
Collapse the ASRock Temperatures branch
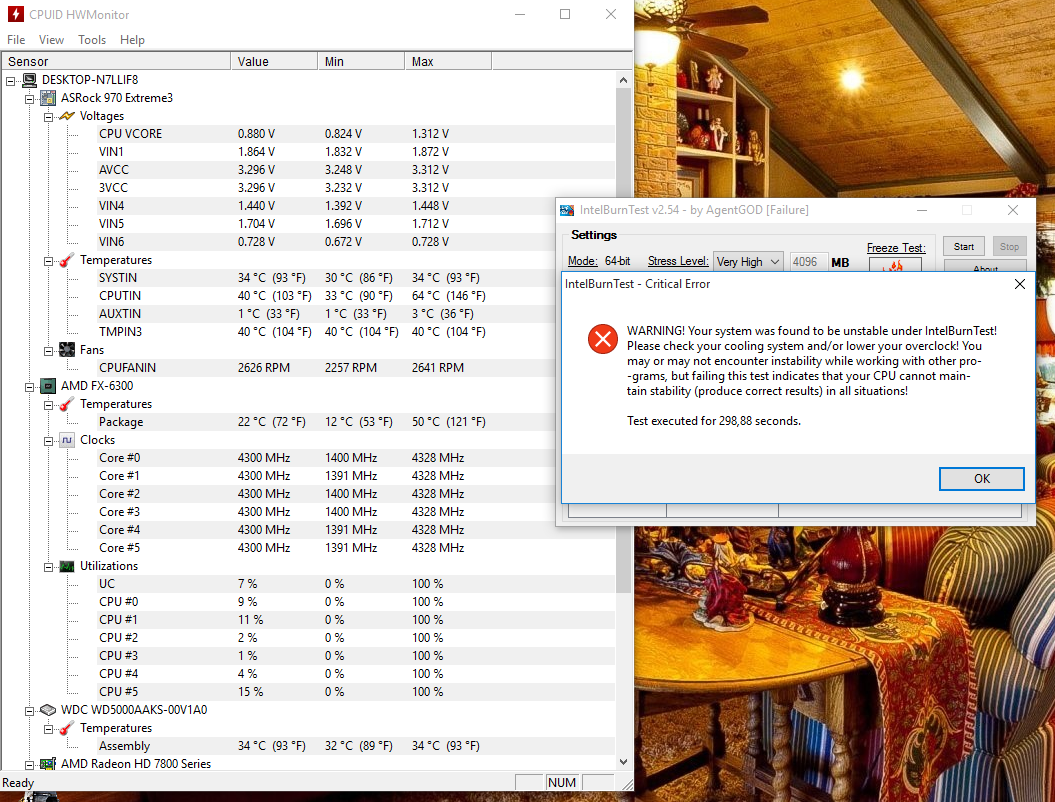click(x=48, y=261)
